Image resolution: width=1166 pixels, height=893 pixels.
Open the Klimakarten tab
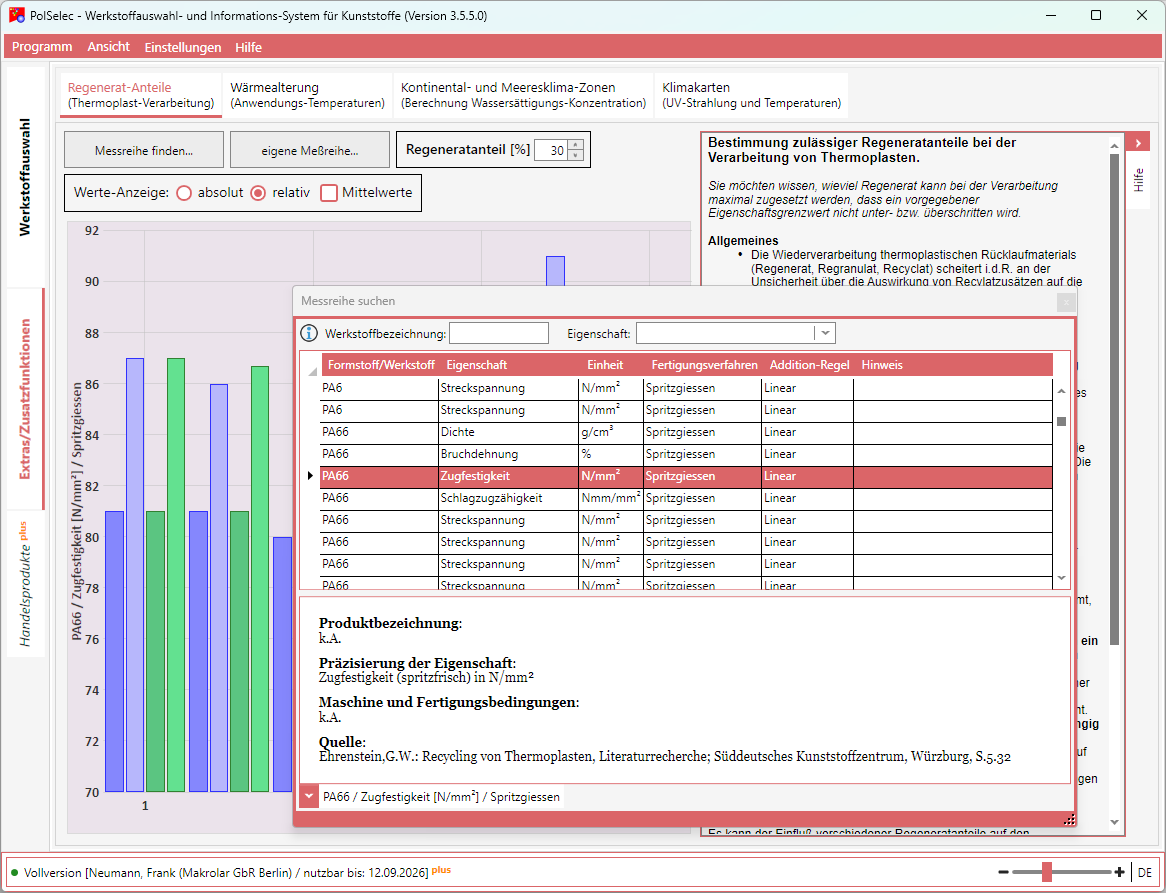[x=752, y=95]
